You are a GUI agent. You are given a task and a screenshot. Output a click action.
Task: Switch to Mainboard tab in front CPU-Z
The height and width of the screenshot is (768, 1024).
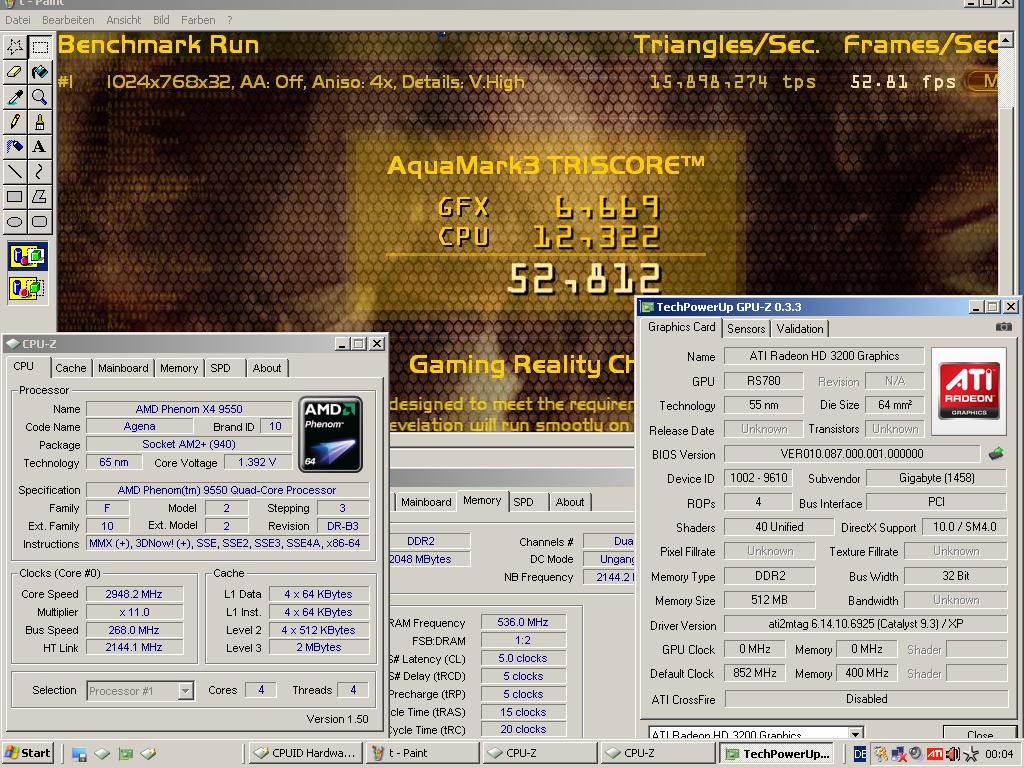point(123,368)
